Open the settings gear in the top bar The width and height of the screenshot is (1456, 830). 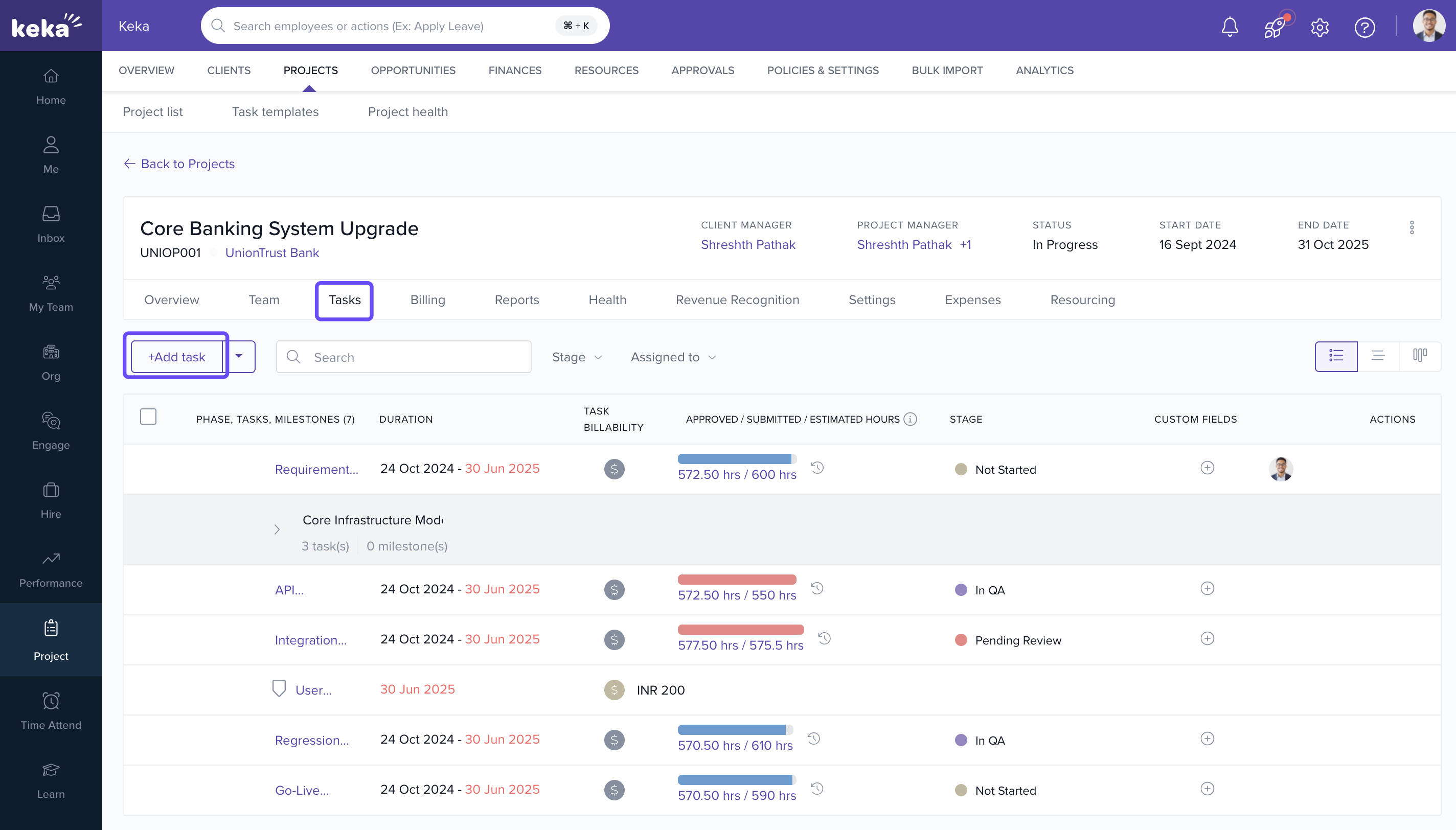click(1319, 27)
